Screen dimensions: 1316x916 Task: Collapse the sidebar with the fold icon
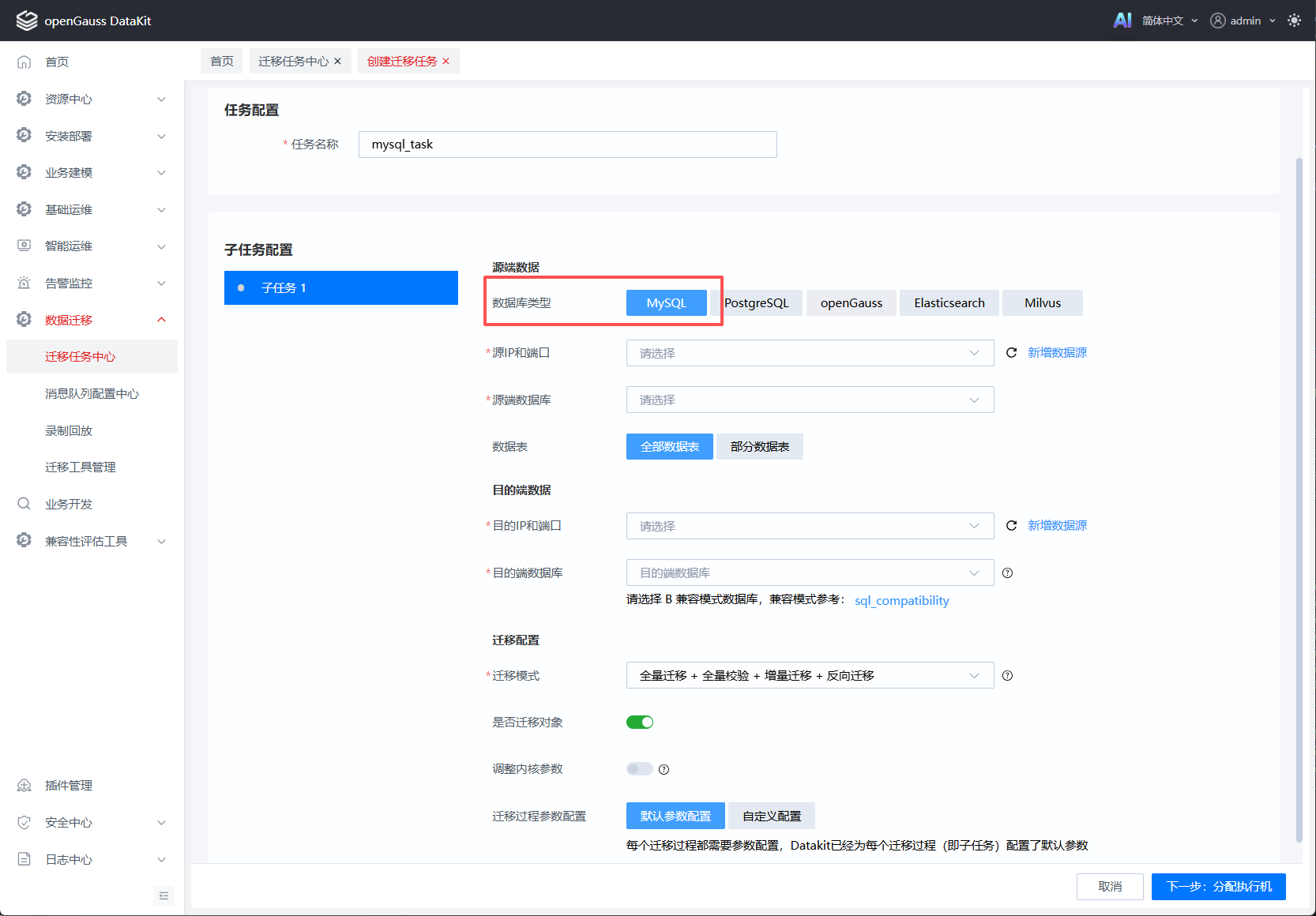pyautogui.click(x=164, y=895)
